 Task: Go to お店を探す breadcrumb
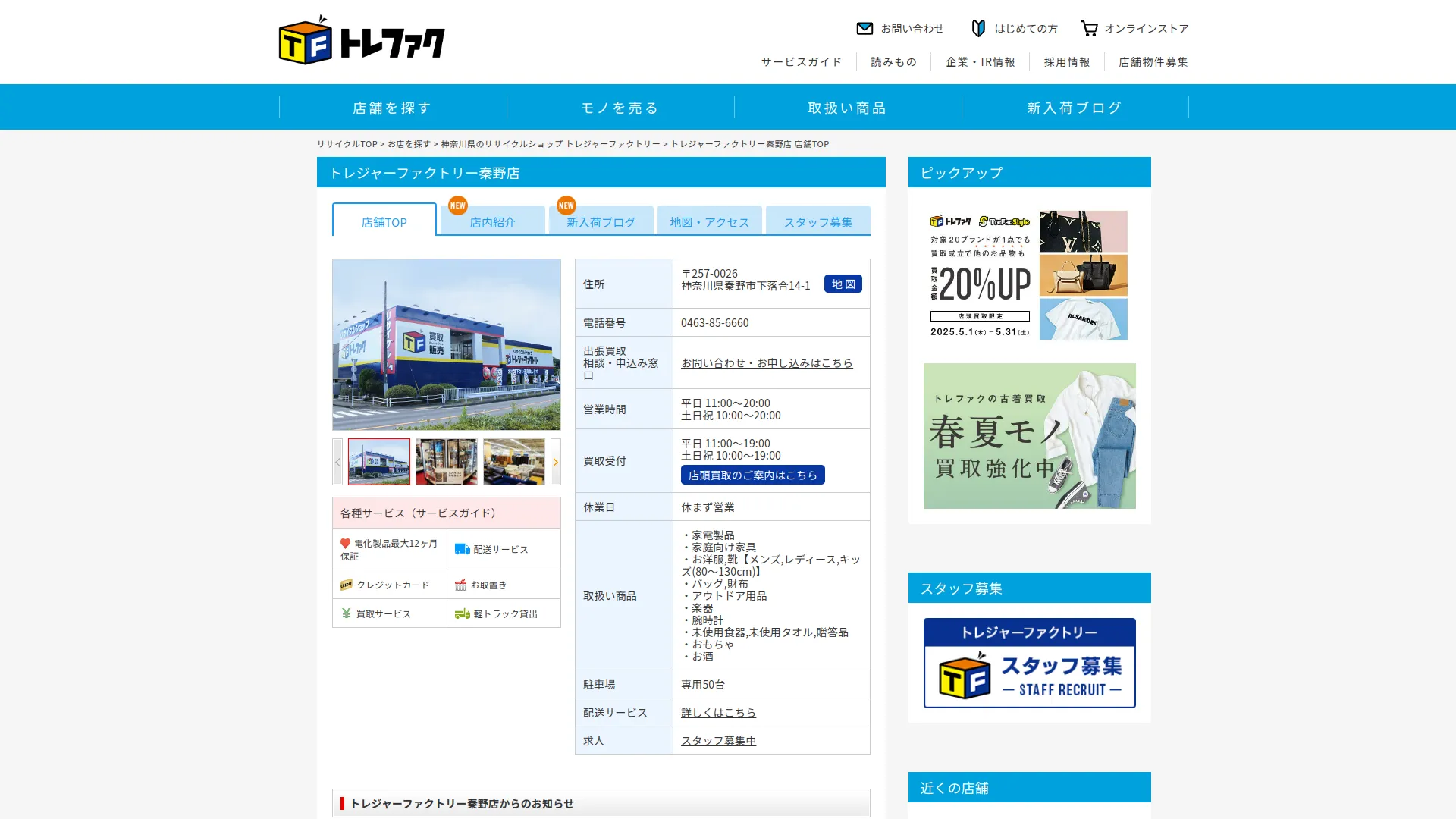pos(409,143)
